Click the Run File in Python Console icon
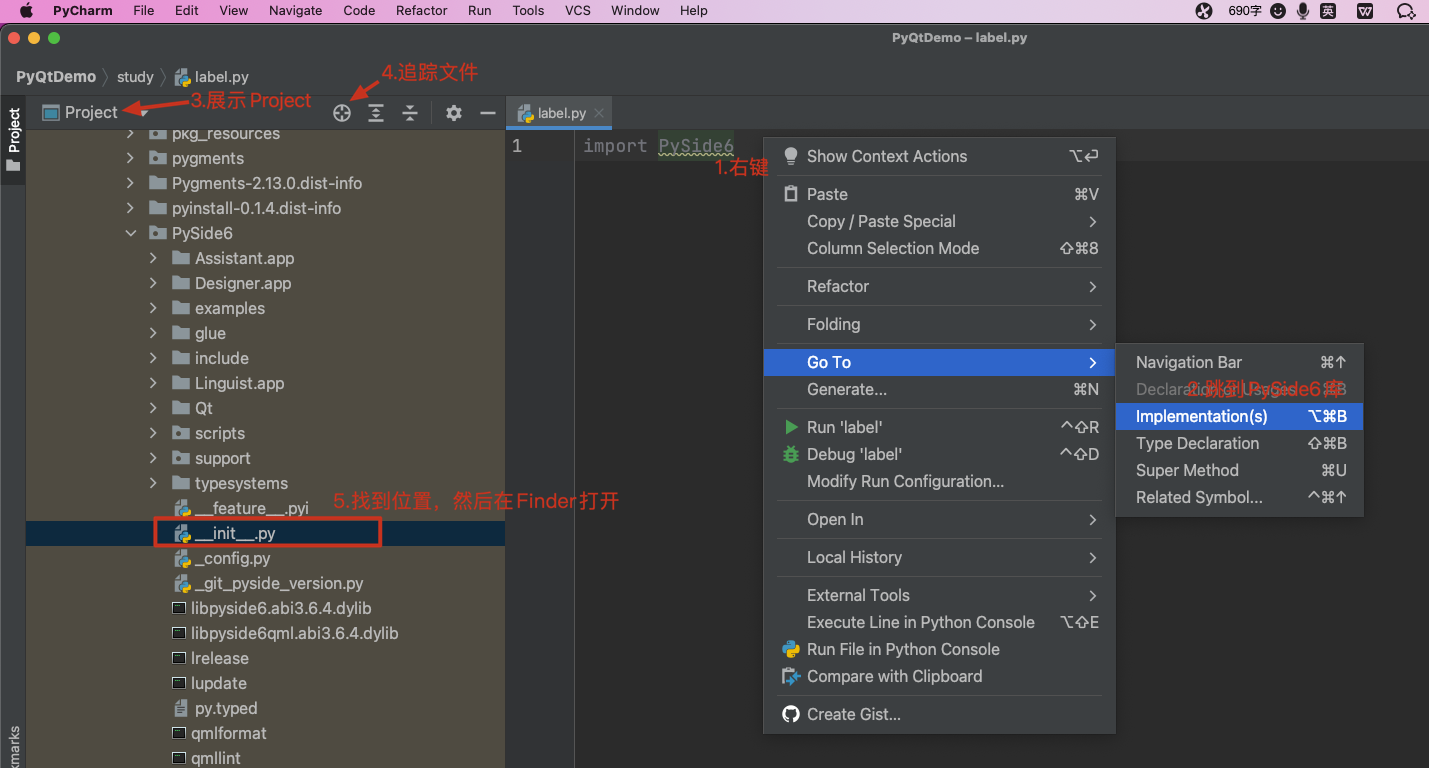 pyautogui.click(x=791, y=649)
